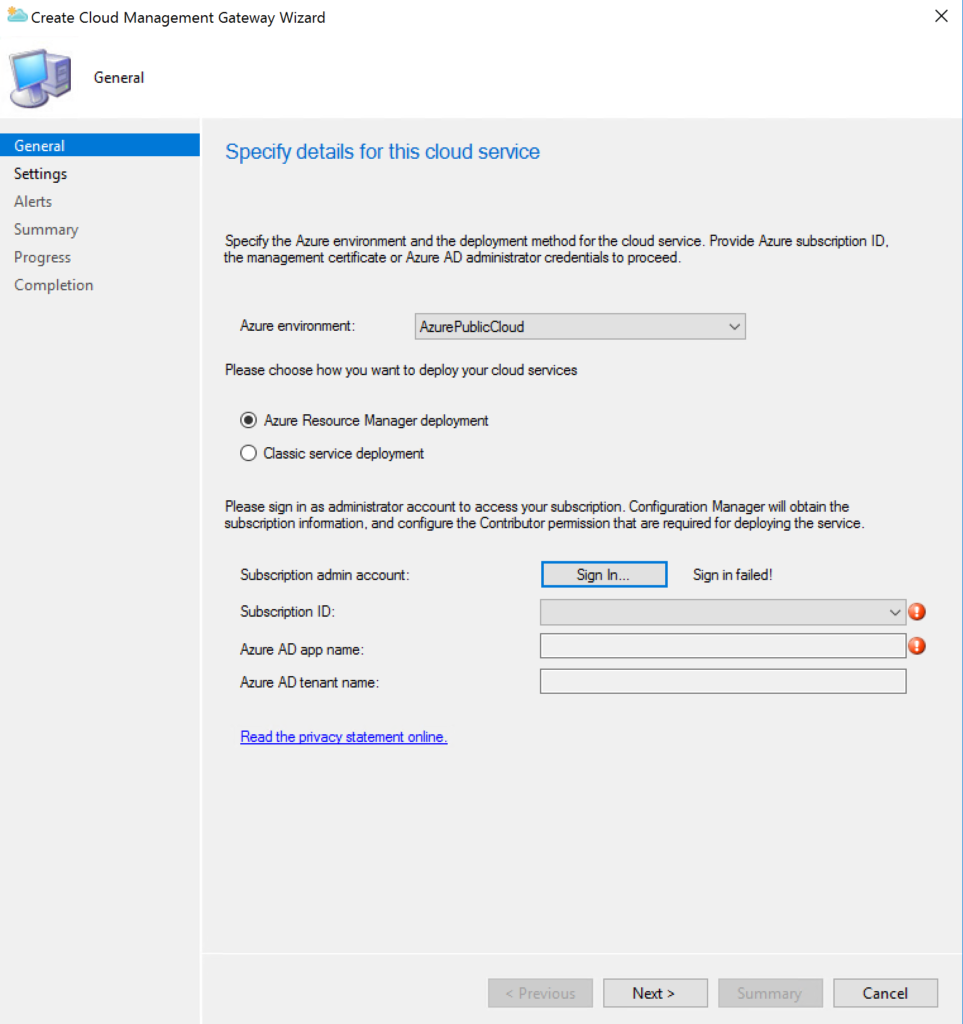Switch to the Settings step
Image resolution: width=963 pixels, height=1024 pixels.
(x=40, y=173)
